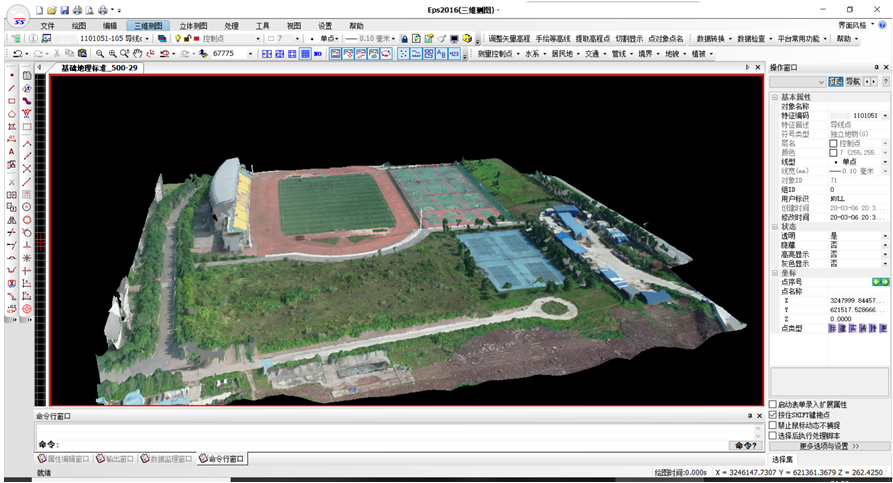Enable 选择后执行处理脚本 checkbox

(773, 435)
